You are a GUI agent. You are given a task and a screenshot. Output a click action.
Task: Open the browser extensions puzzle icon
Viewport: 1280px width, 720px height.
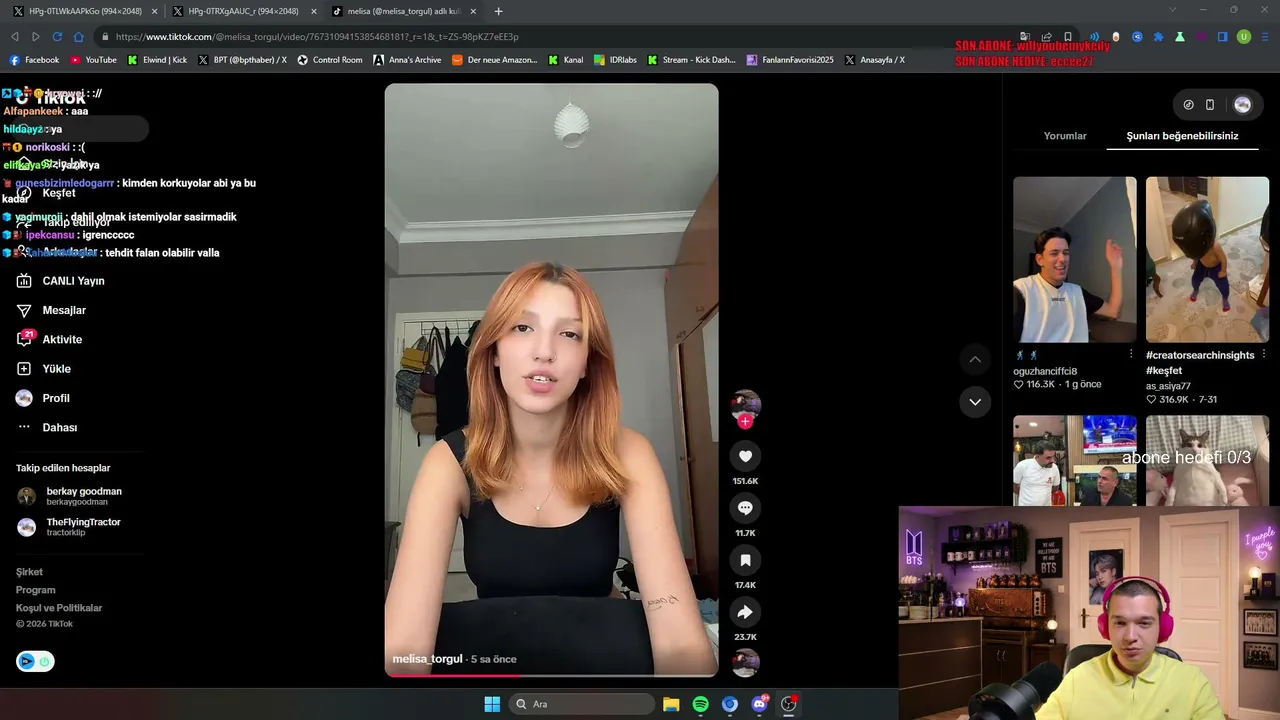point(1159,37)
